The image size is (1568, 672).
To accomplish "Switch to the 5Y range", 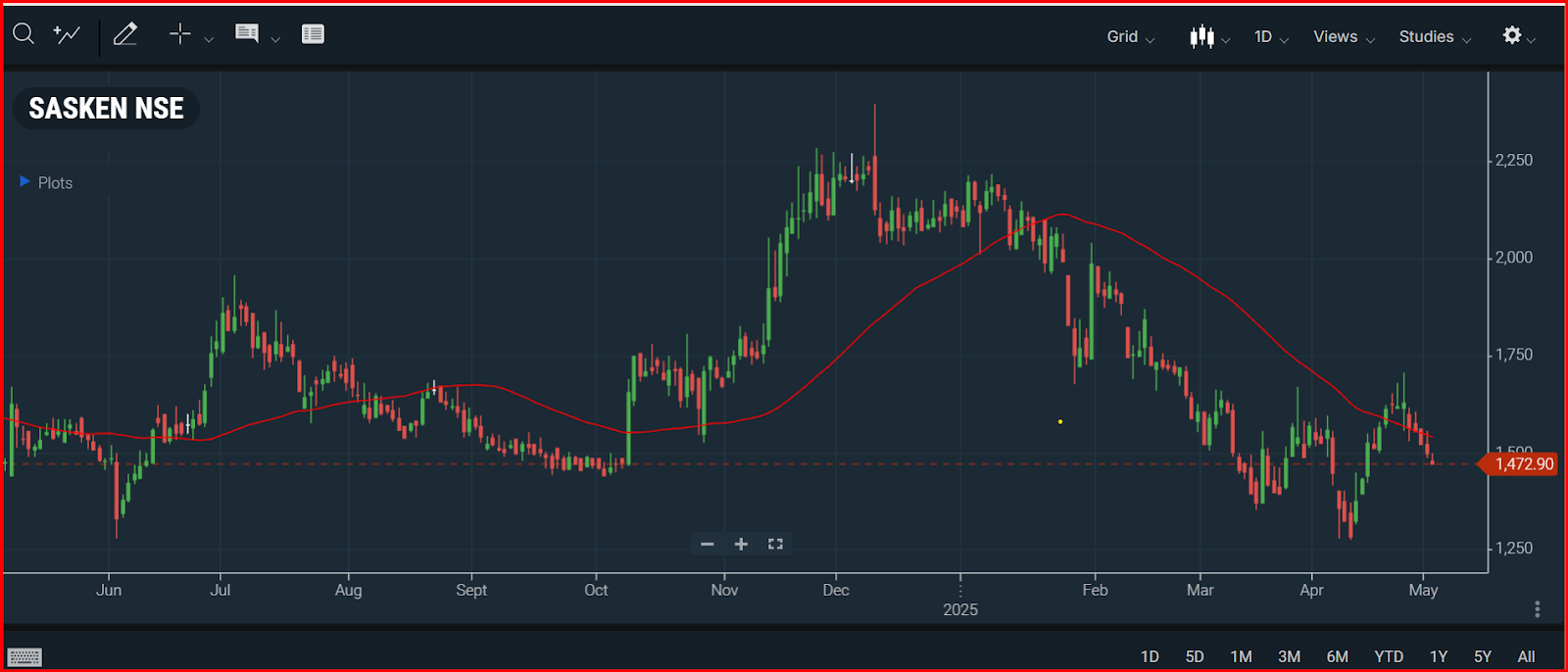I will point(1483,656).
